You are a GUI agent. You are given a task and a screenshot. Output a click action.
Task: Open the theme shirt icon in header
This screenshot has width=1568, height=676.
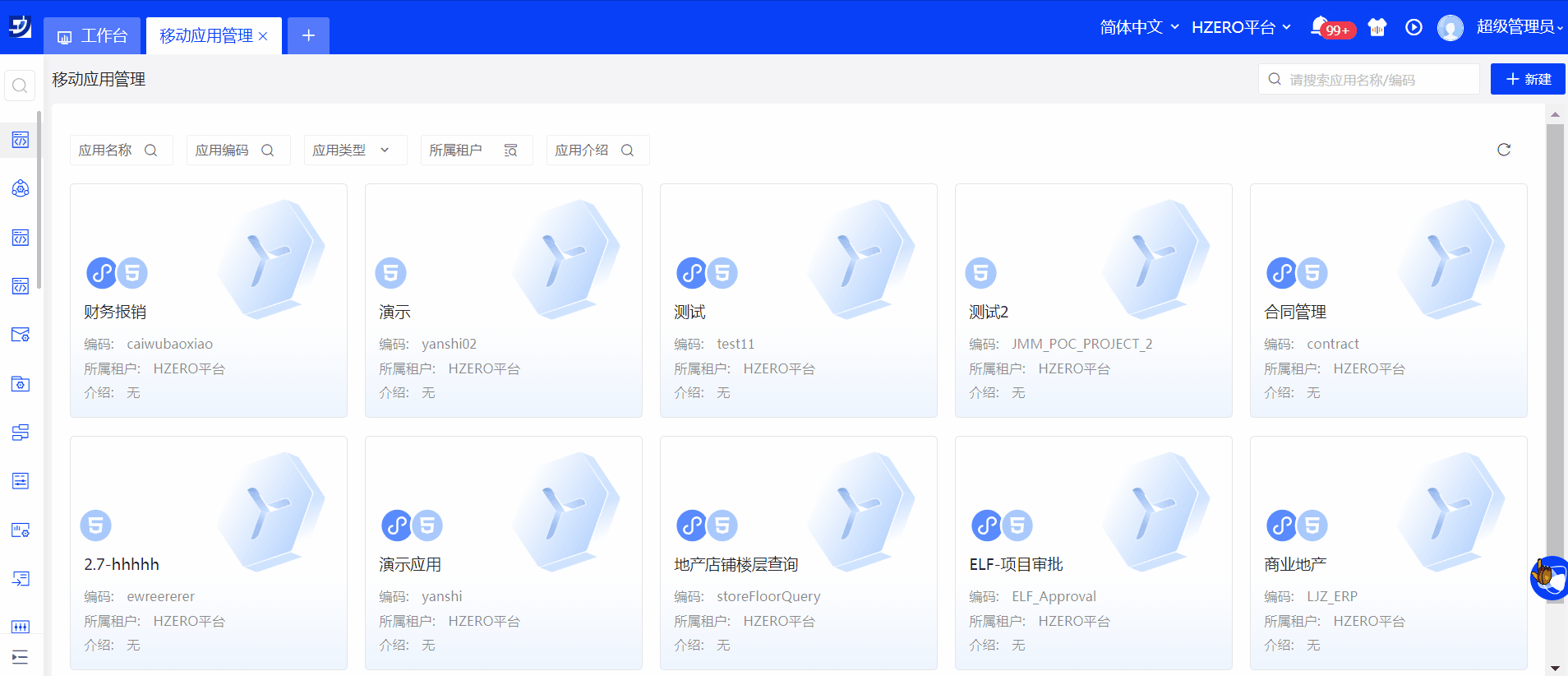1377,27
